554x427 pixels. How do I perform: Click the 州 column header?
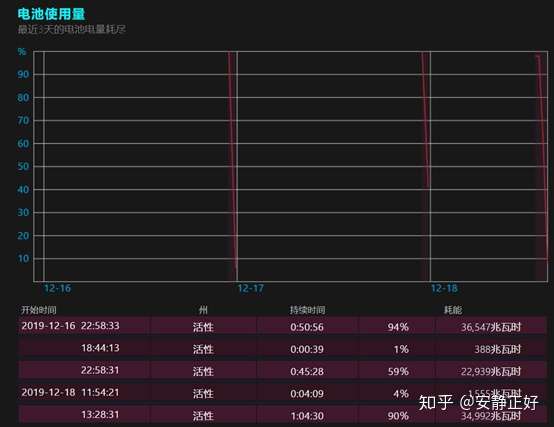[x=203, y=310]
